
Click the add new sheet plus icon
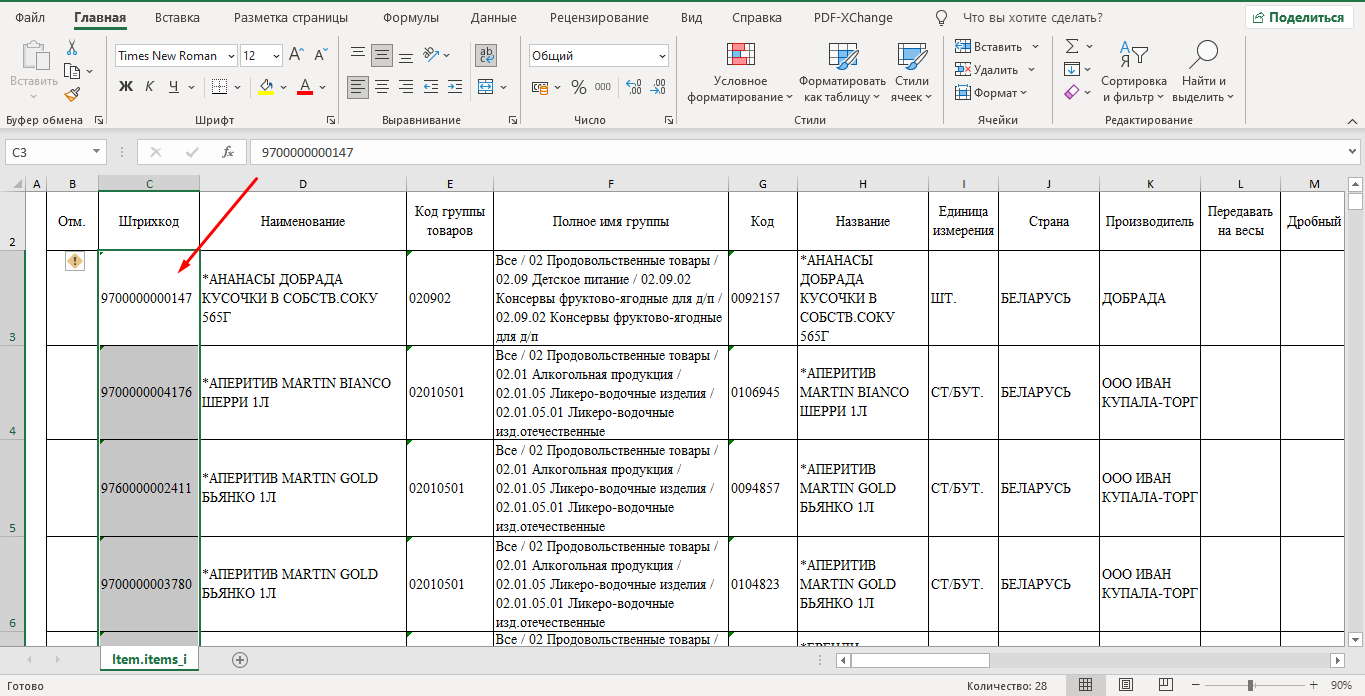(239, 660)
